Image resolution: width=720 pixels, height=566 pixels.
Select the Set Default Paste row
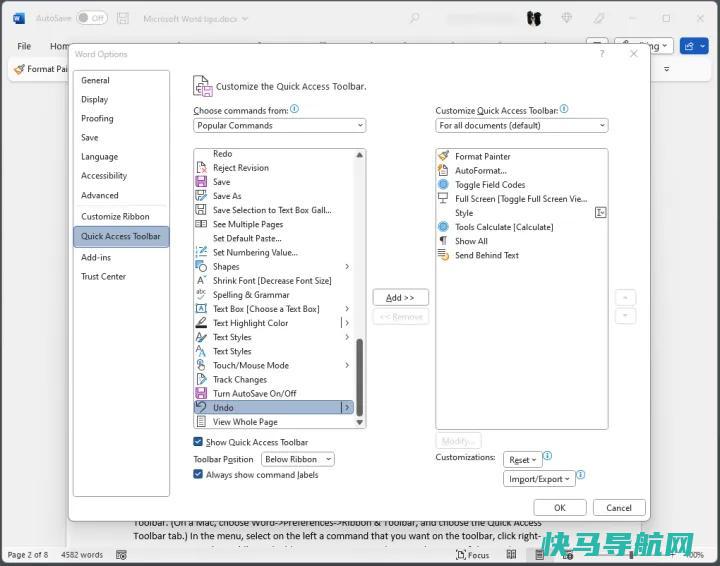pos(274,238)
